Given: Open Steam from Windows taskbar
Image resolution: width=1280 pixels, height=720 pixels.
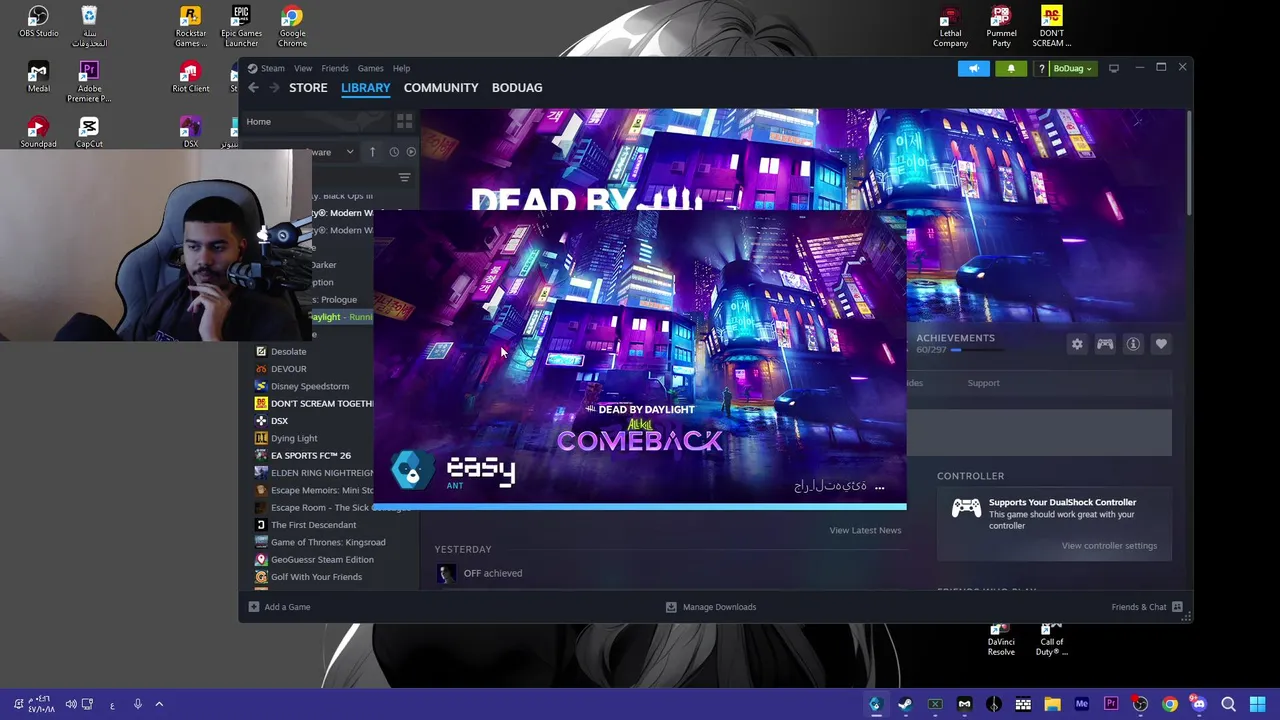Looking at the screenshot, I should pyautogui.click(x=905, y=704).
